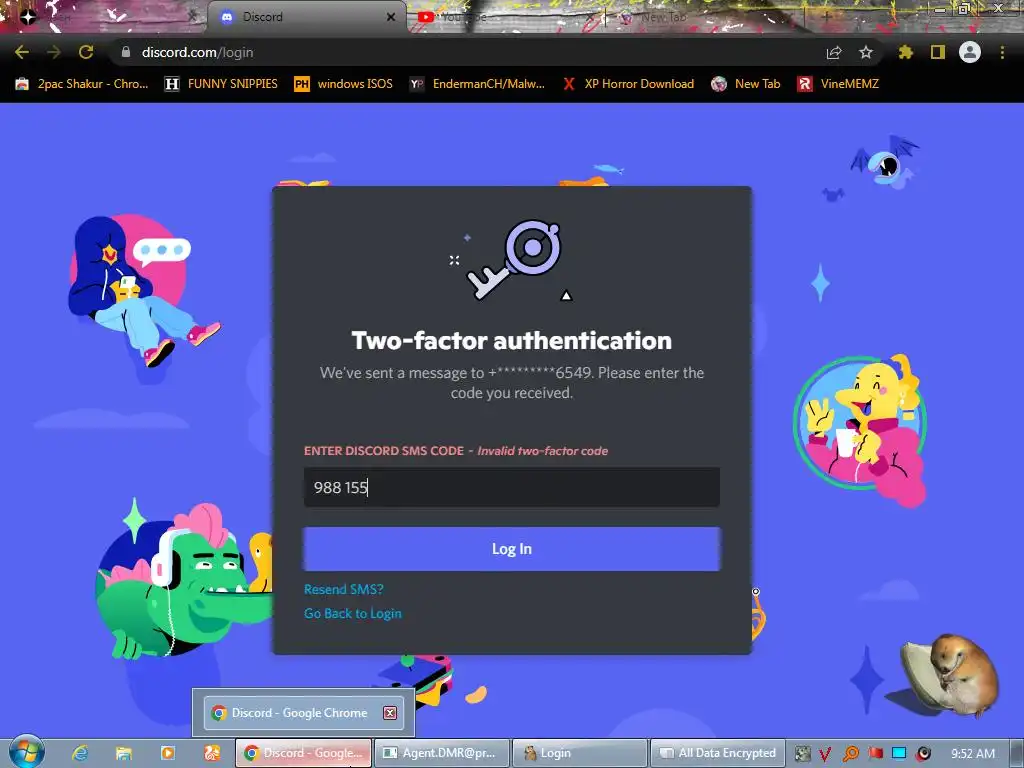
Task: Open the XP Horror Download bookmark
Action: [x=628, y=84]
